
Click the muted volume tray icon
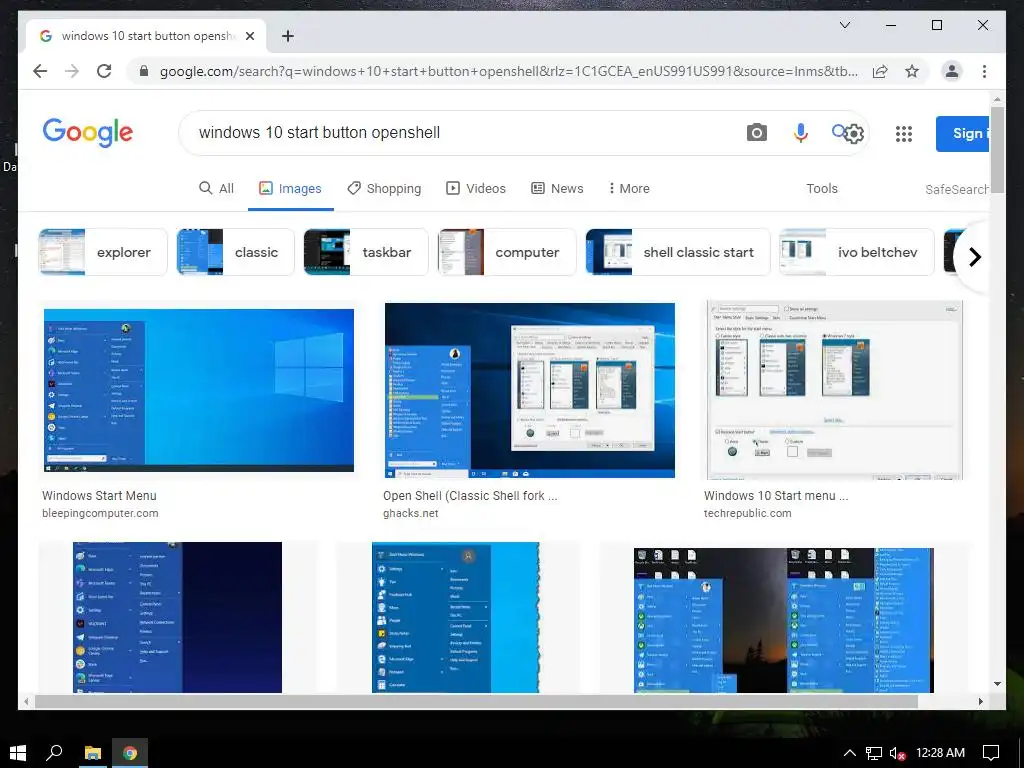[897, 753]
